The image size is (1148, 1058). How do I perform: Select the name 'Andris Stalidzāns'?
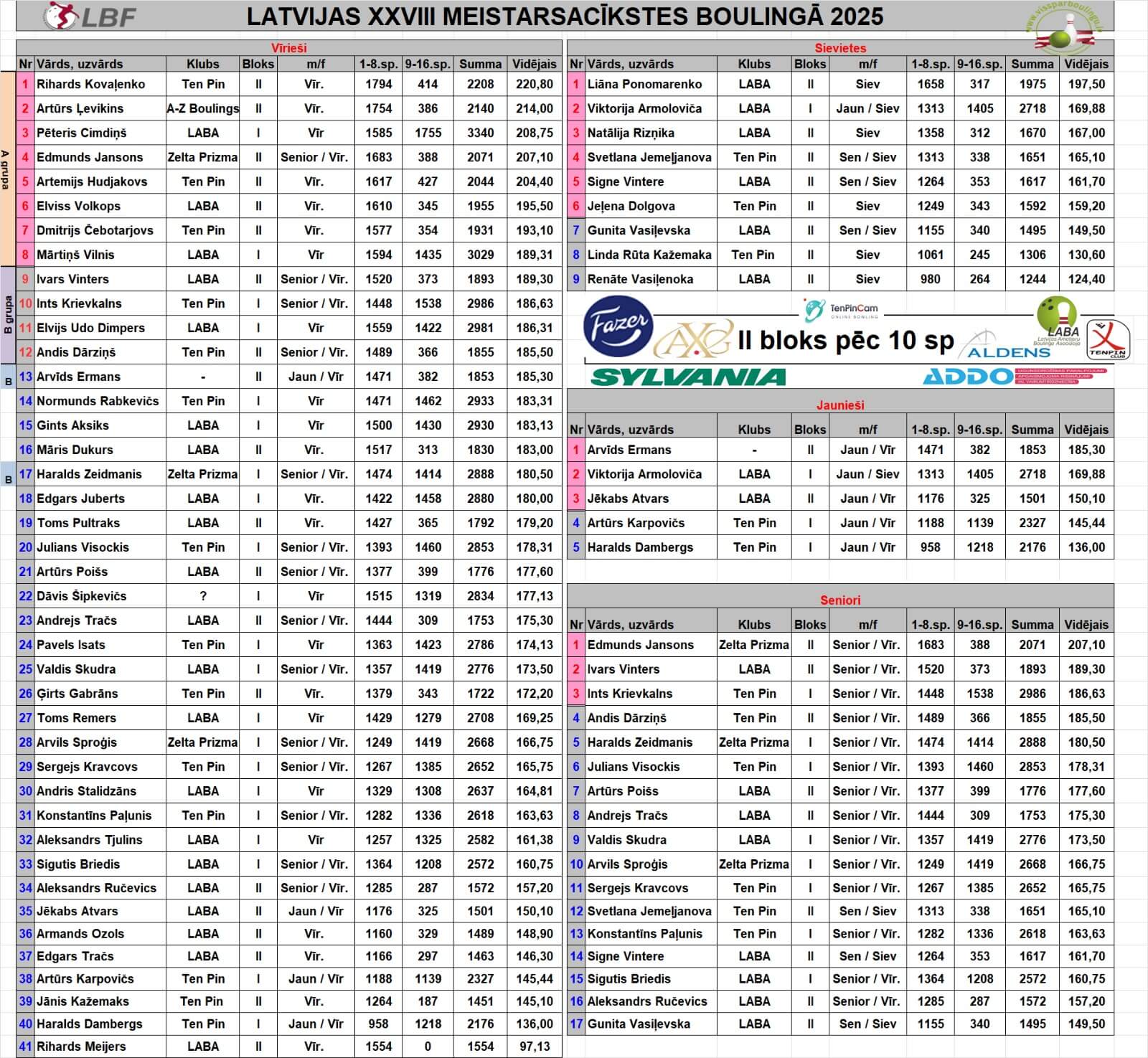86,791
